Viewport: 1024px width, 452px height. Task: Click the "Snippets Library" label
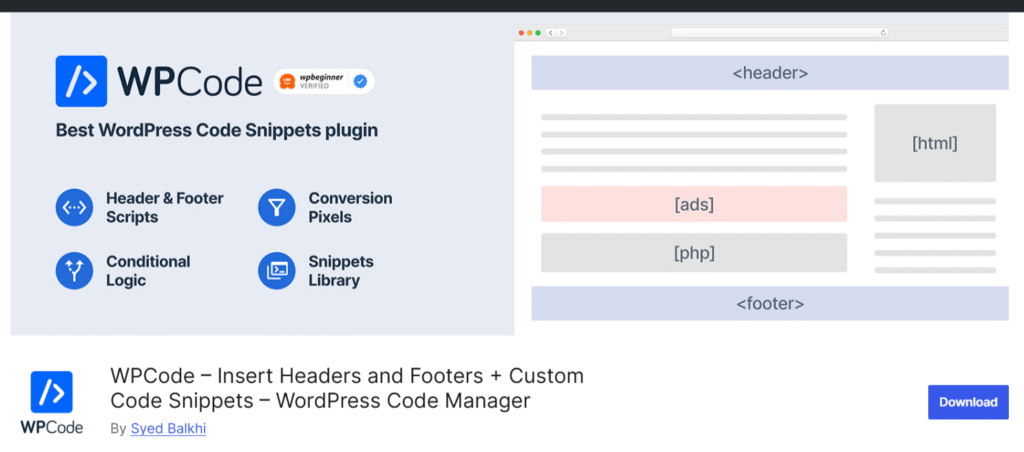pyautogui.click(x=341, y=271)
